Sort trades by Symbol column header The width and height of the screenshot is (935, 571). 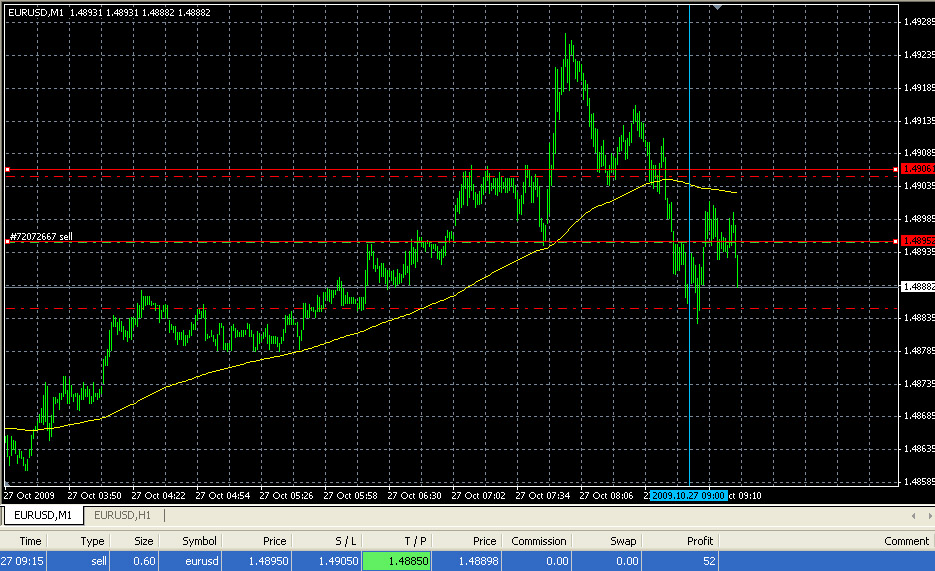coord(199,541)
